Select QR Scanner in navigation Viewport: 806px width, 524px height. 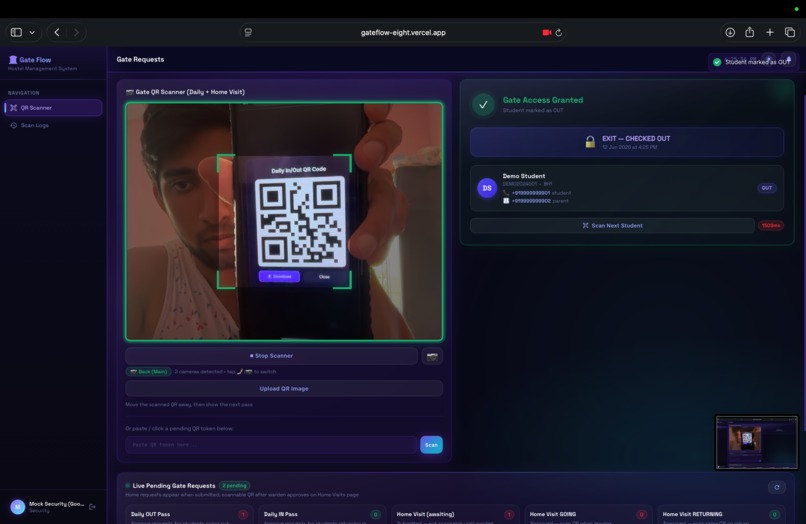tap(53, 107)
